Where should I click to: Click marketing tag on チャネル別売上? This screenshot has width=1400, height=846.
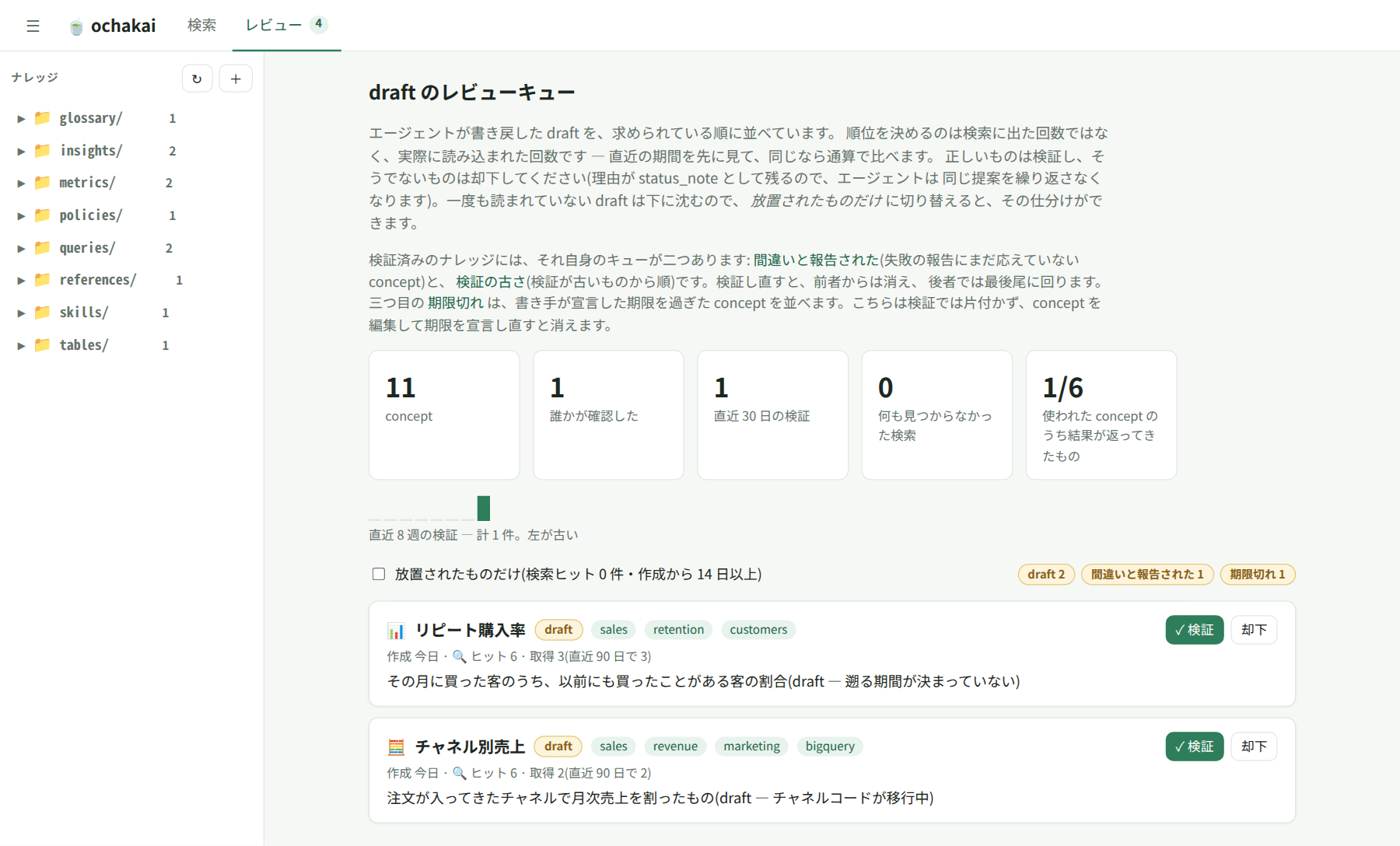pos(751,746)
